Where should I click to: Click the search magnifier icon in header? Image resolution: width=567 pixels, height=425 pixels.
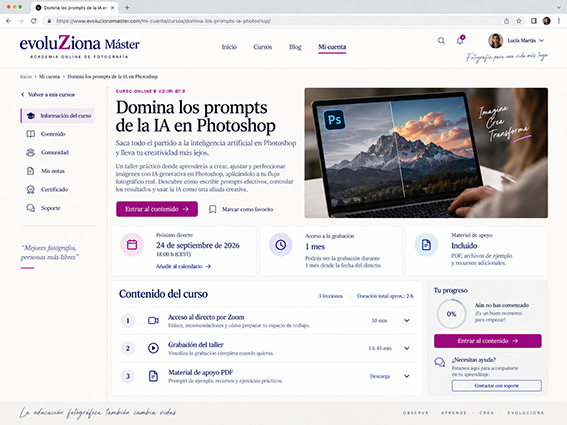click(x=441, y=41)
